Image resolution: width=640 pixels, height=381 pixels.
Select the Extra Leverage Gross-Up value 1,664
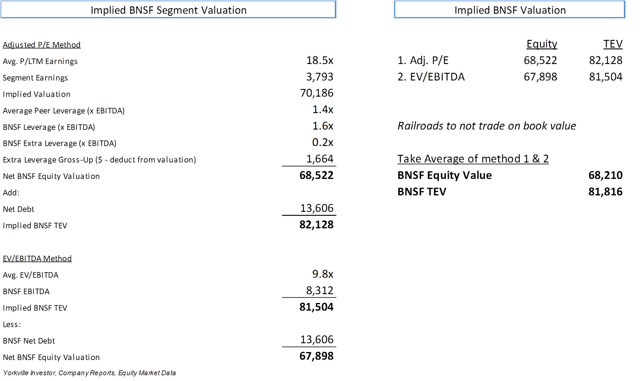tap(320, 158)
